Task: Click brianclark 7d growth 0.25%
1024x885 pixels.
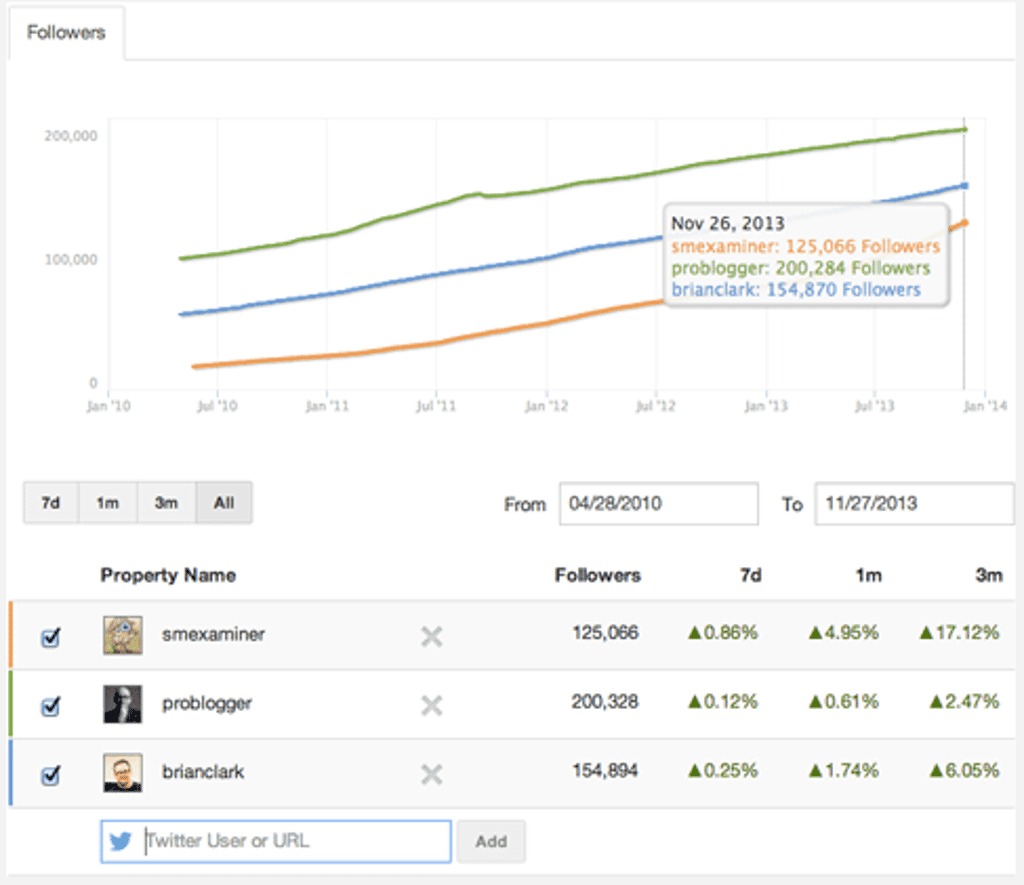Action: pos(723,771)
